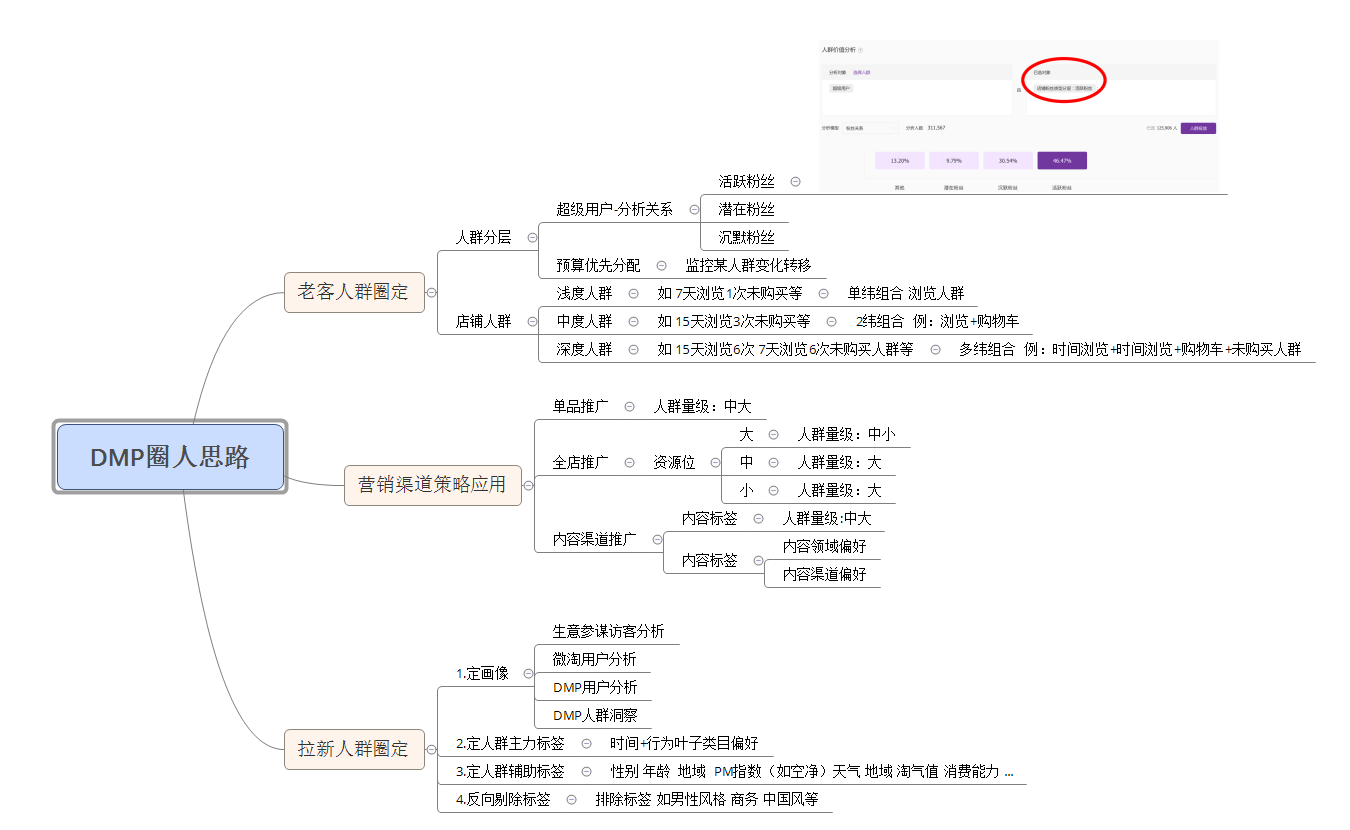The image size is (1350, 830).
Task: Collapse the 深度人群 node
Action: [x=634, y=350]
